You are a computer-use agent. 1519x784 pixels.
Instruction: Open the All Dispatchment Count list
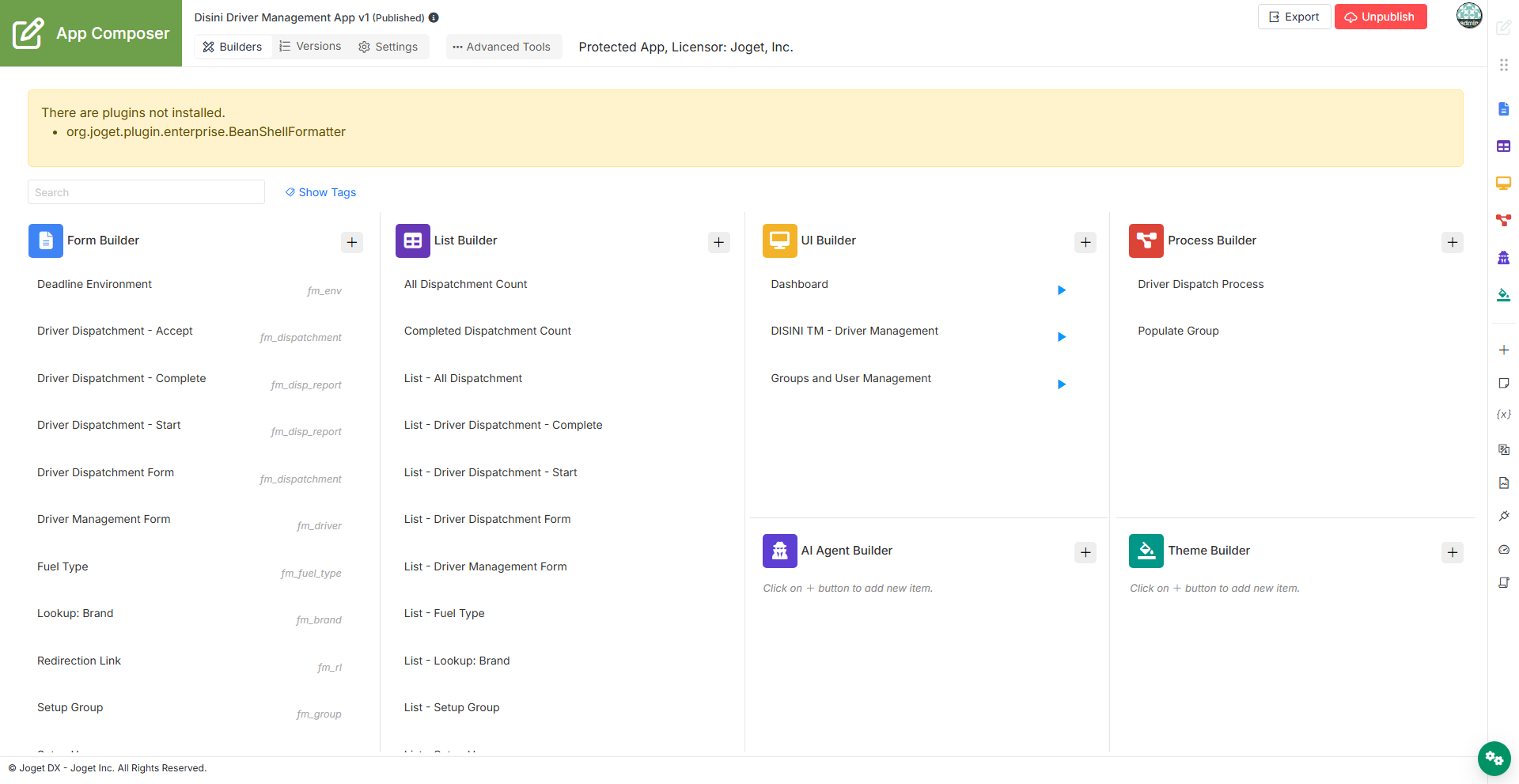coord(465,284)
